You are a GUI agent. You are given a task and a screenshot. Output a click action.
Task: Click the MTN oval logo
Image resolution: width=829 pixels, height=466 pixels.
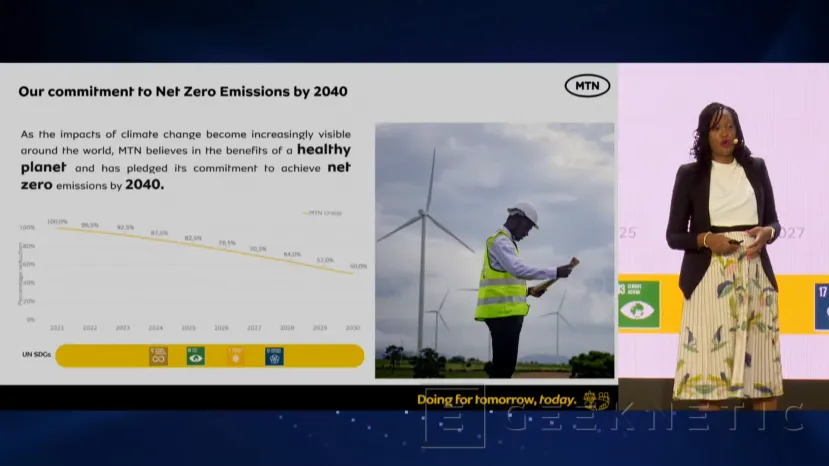coord(587,86)
